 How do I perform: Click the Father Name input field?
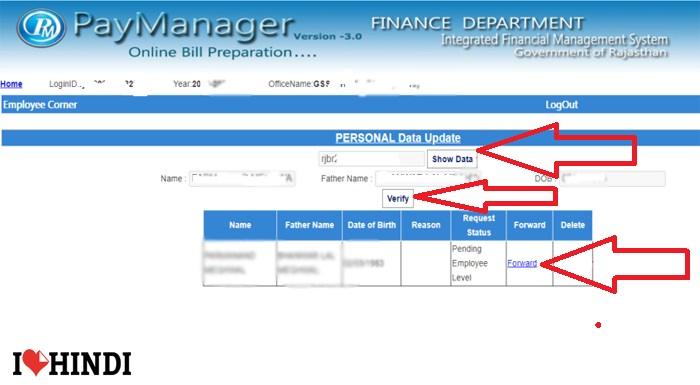(428, 179)
